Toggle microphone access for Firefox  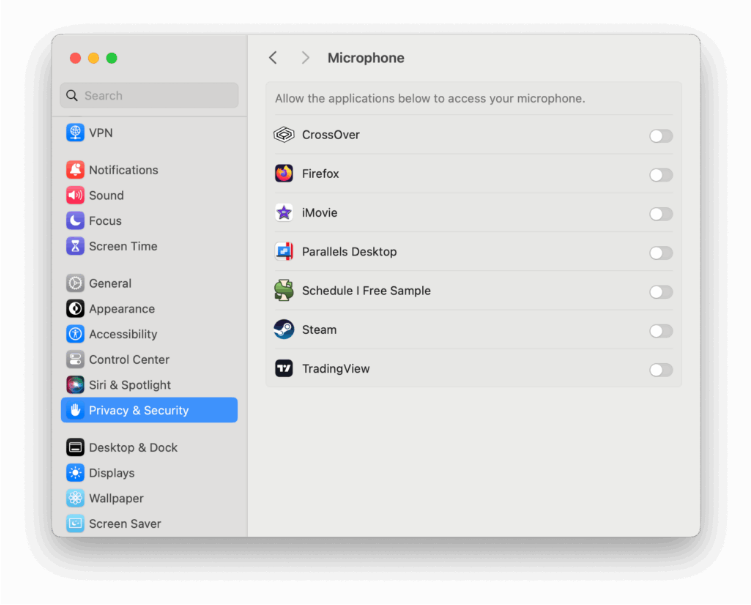661,175
